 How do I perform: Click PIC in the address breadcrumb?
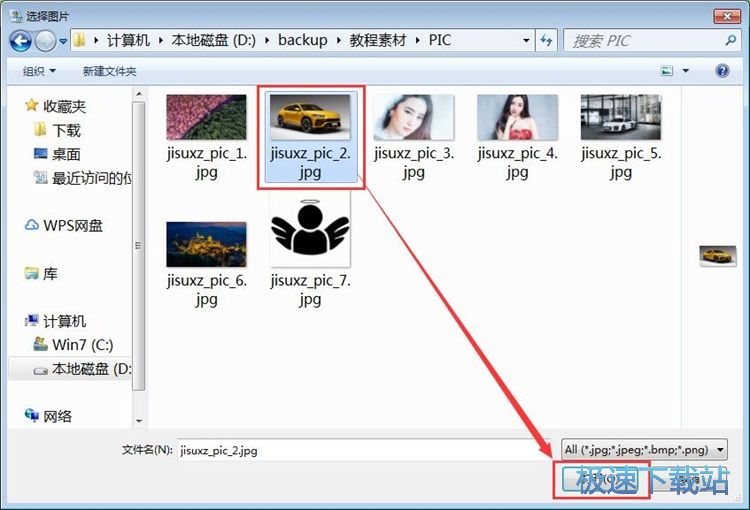440,40
